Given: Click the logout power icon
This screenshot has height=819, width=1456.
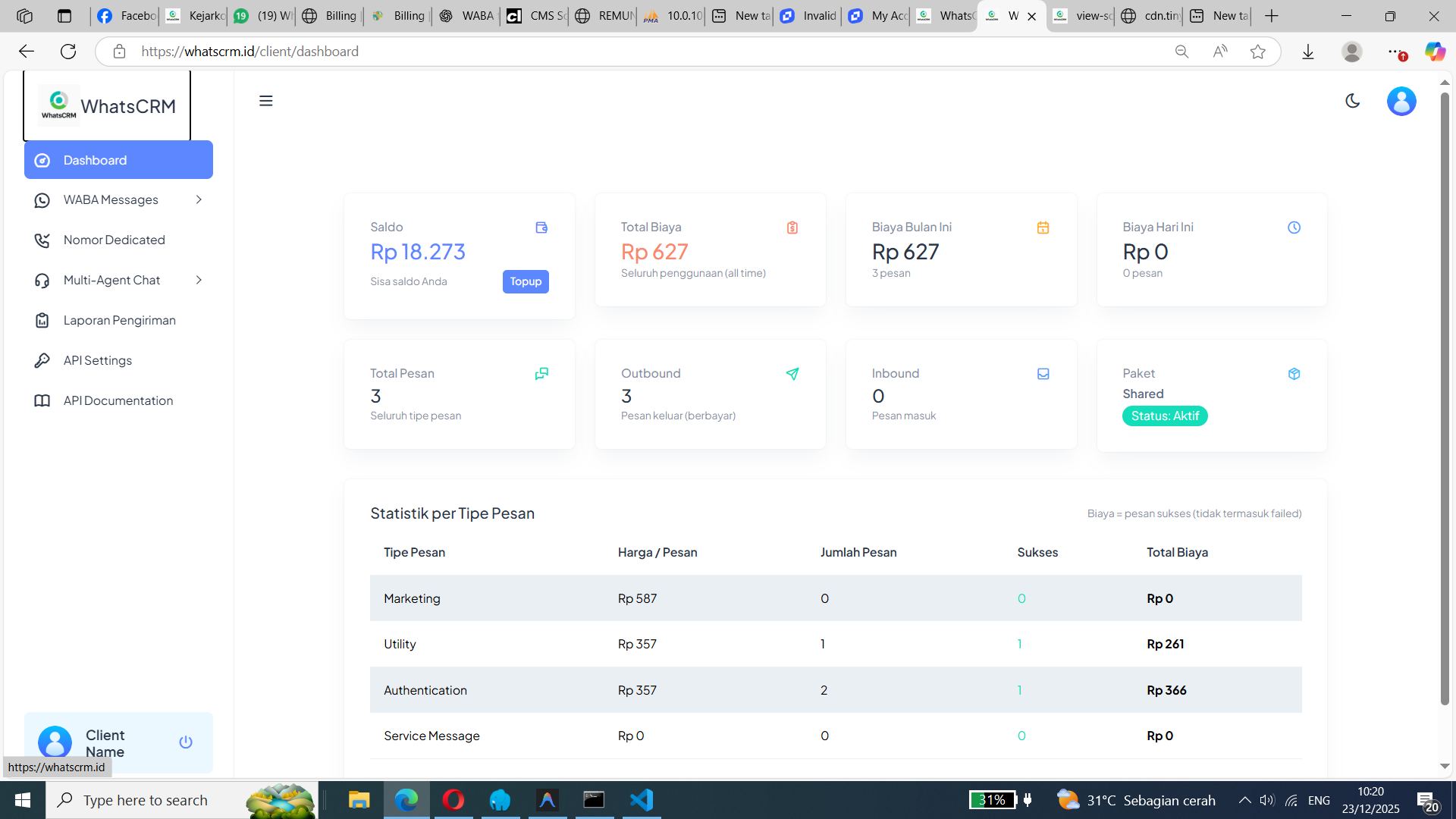Looking at the screenshot, I should (x=186, y=742).
